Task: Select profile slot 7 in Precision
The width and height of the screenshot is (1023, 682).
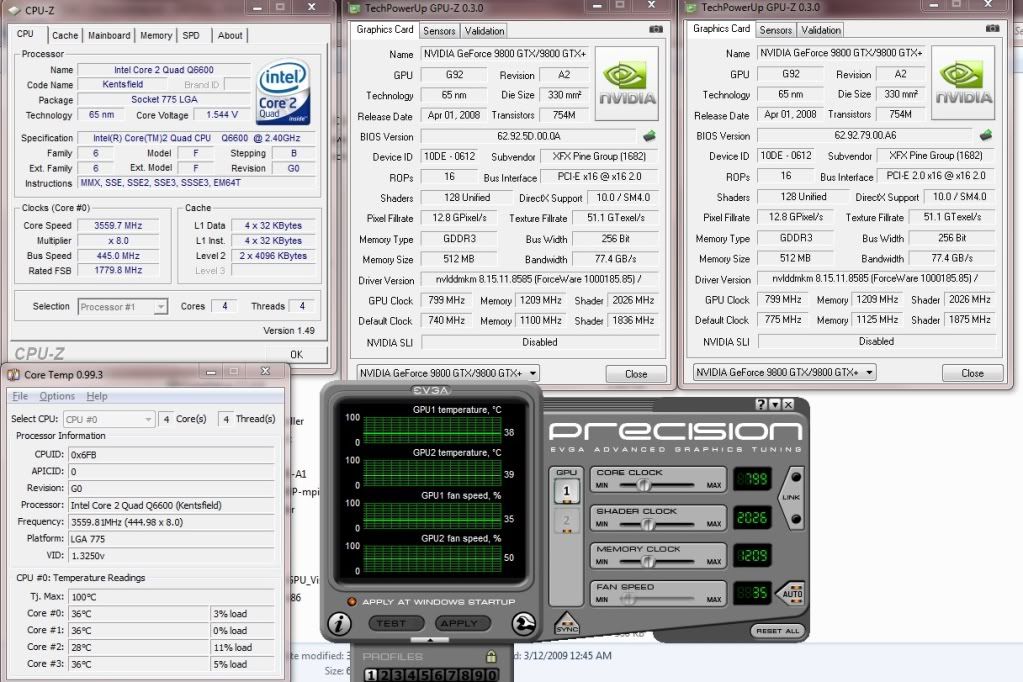Action: click(x=451, y=675)
